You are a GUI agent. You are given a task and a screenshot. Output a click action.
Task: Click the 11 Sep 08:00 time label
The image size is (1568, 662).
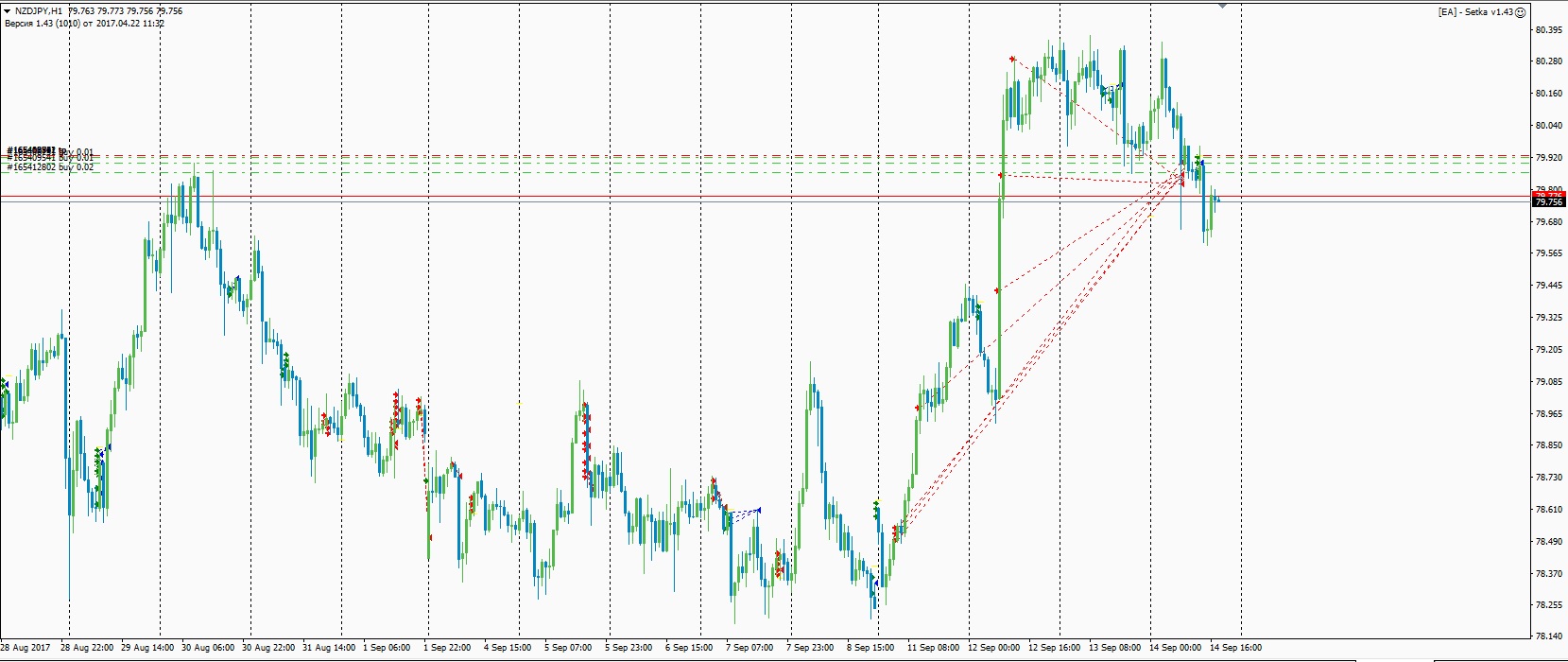pyautogui.click(x=933, y=648)
